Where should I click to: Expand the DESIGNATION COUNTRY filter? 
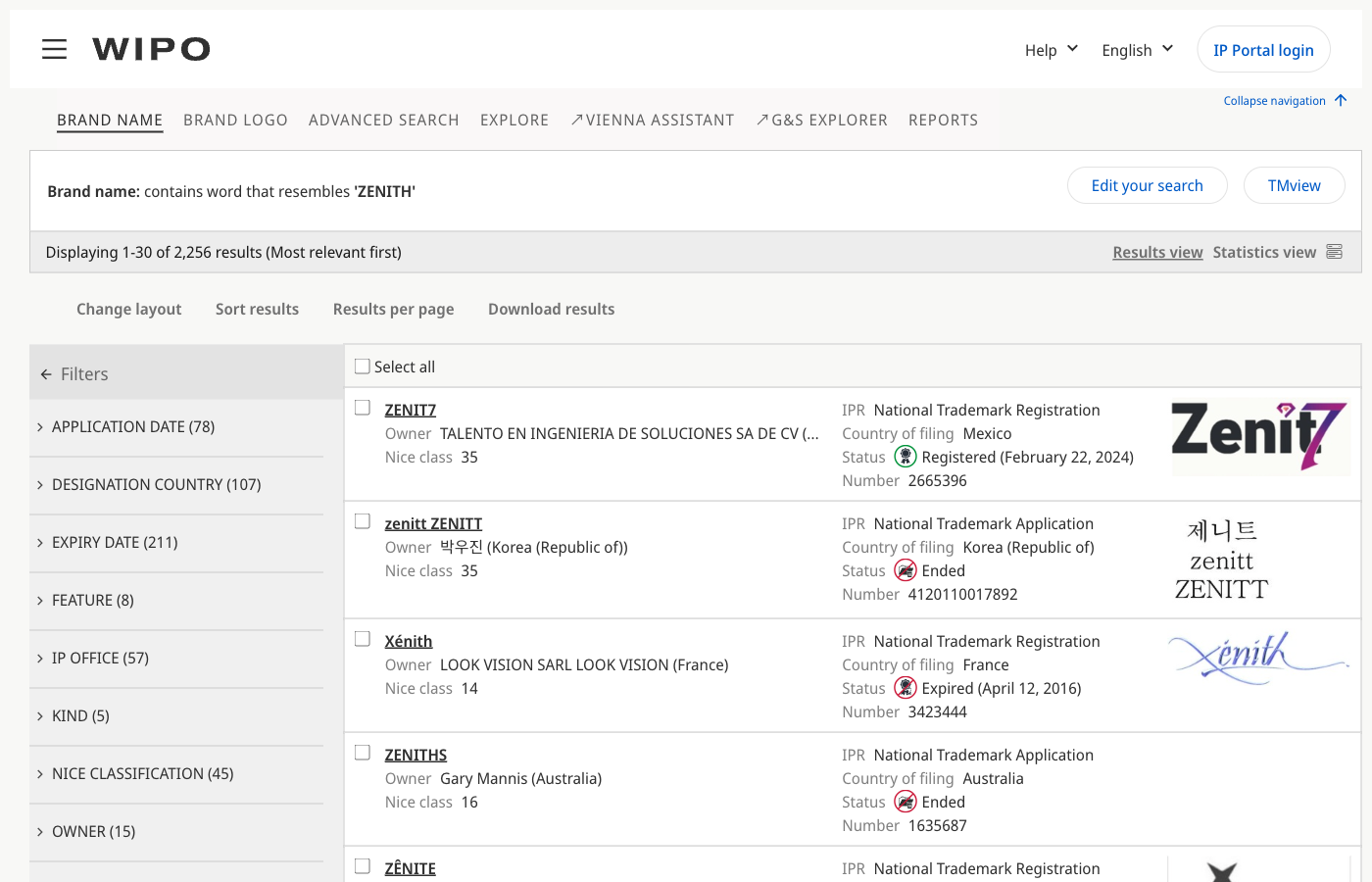tap(176, 485)
